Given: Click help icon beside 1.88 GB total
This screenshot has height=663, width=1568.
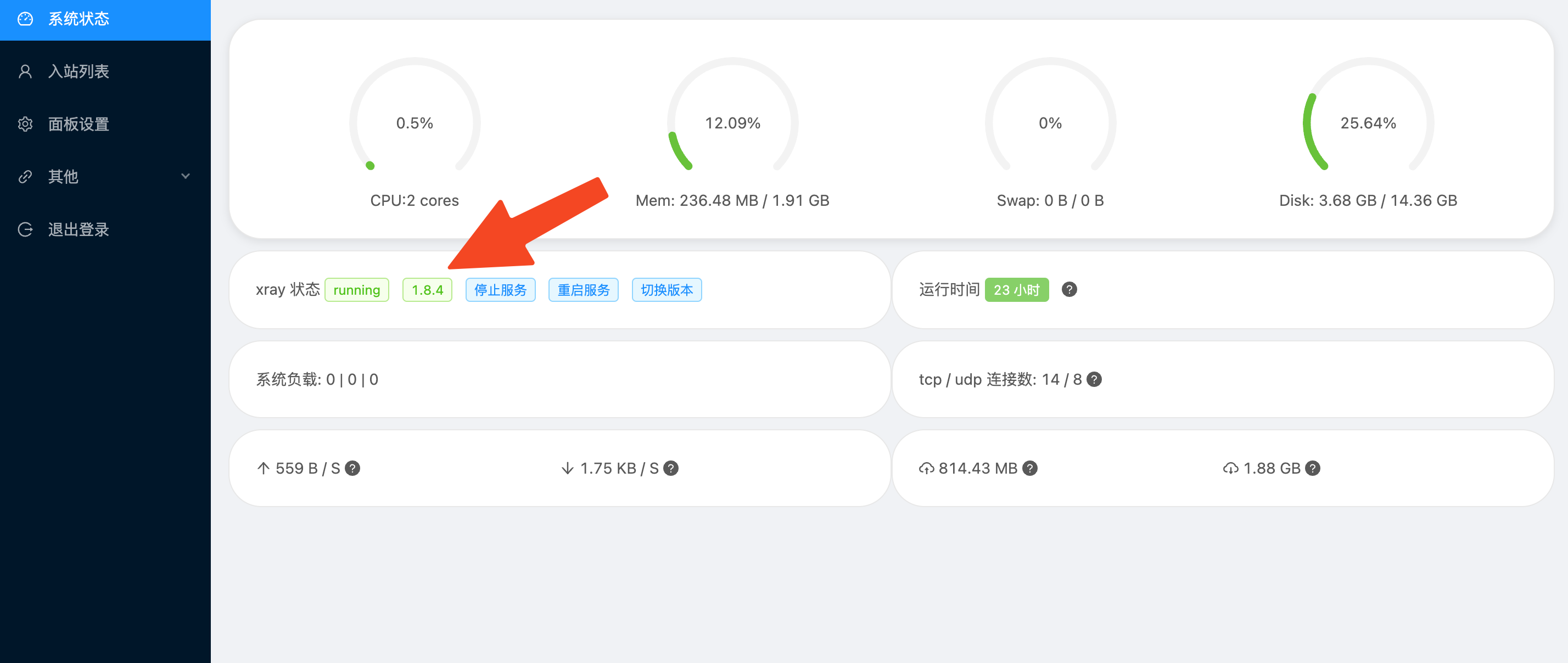Looking at the screenshot, I should [x=1312, y=468].
